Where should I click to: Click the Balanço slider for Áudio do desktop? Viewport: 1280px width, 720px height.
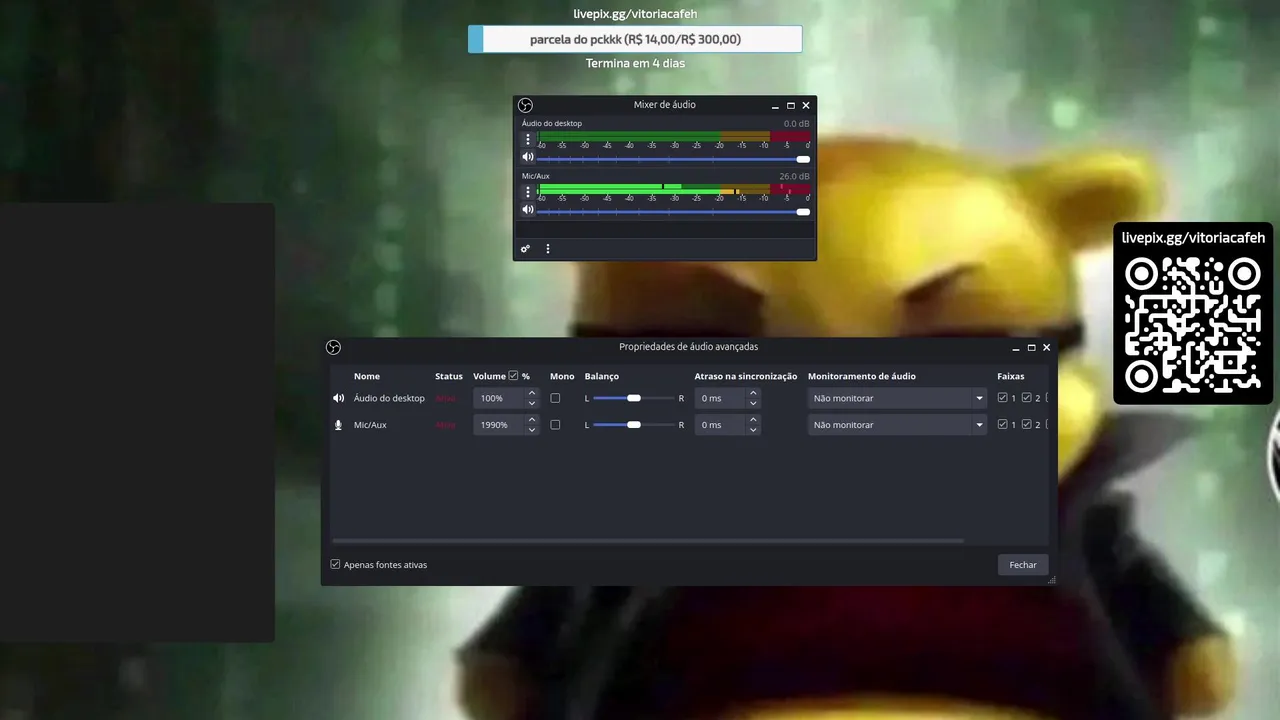(634, 398)
